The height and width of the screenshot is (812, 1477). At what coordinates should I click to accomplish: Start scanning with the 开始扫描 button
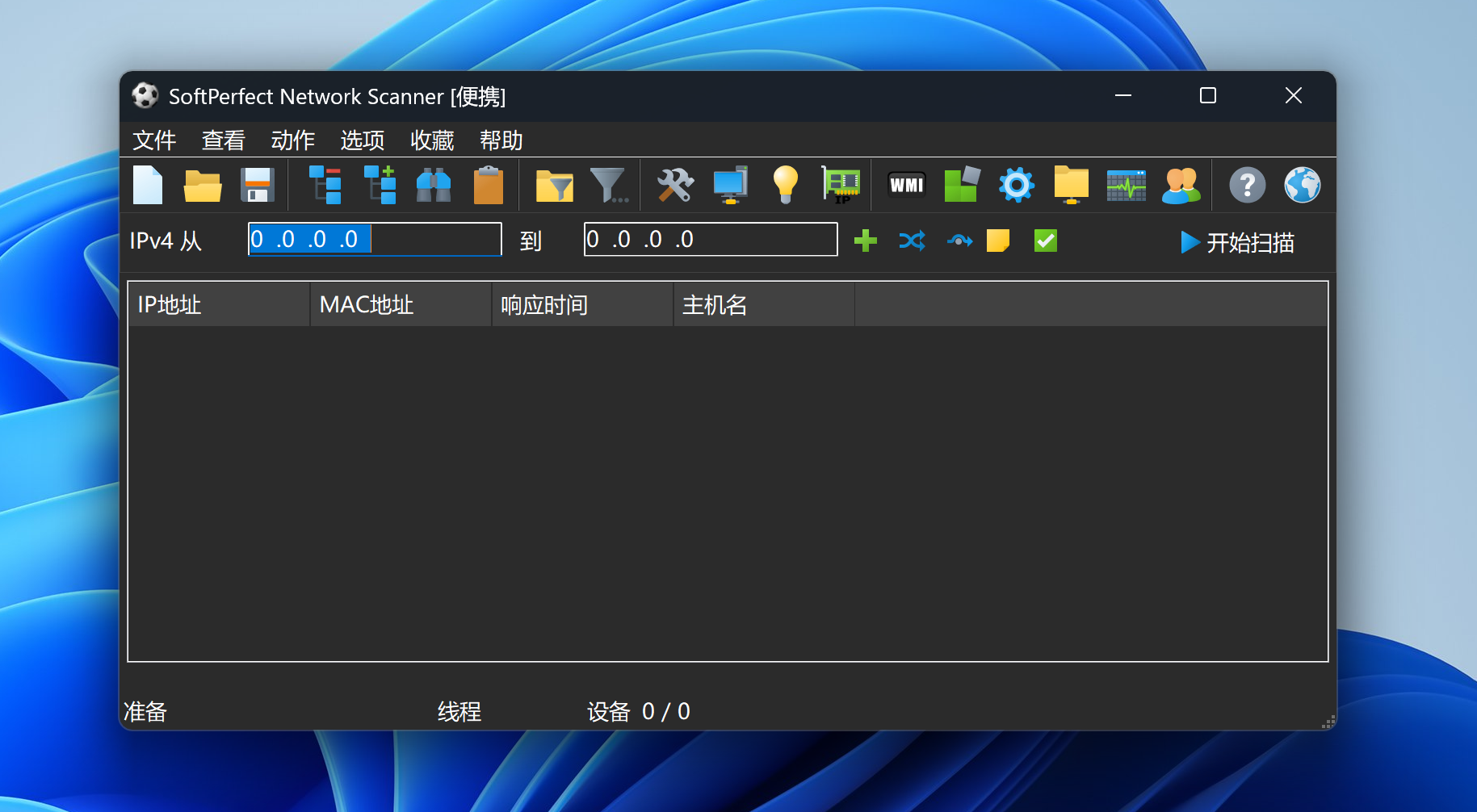point(1236,242)
